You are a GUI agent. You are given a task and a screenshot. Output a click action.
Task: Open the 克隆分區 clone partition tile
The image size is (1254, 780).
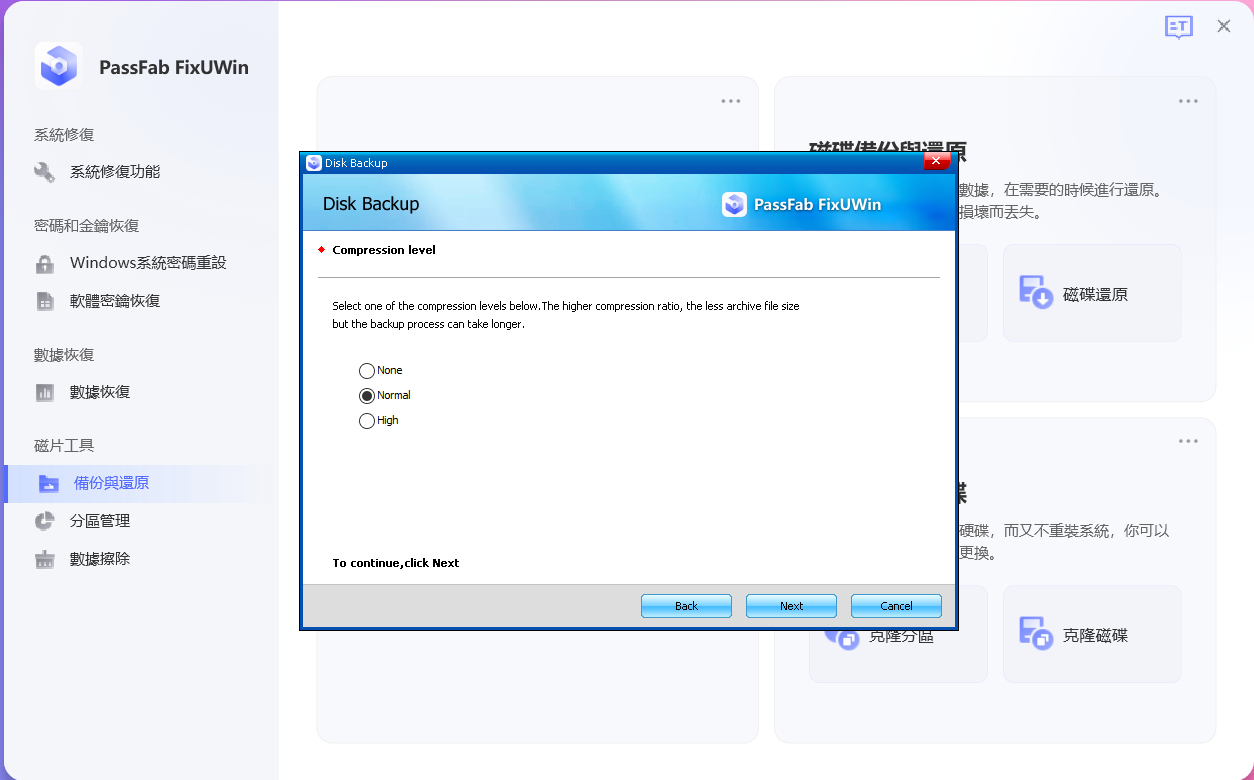(897, 633)
